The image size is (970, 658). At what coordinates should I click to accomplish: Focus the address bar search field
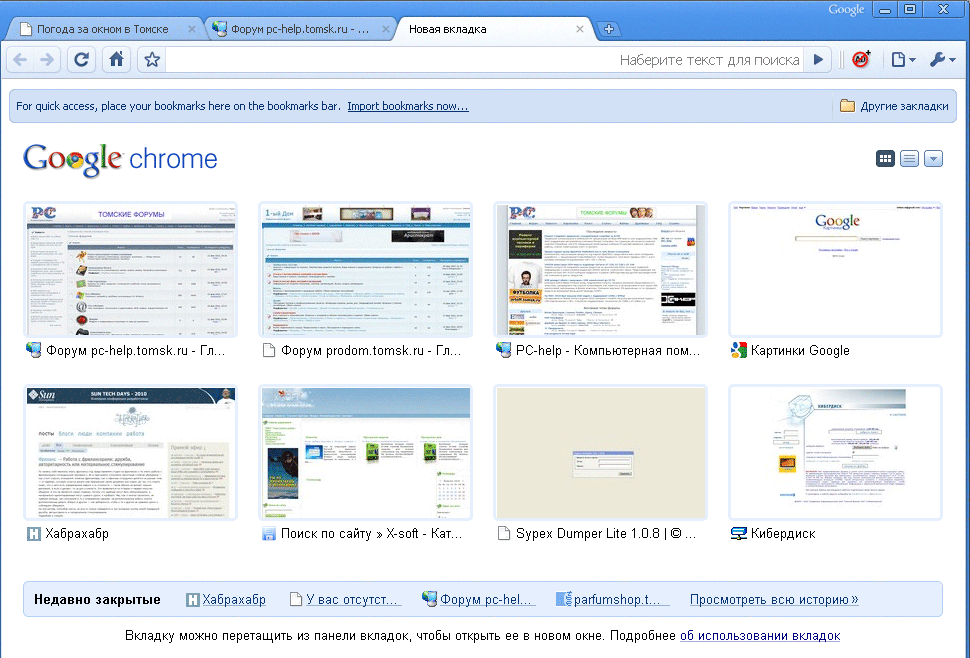[484, 60]
